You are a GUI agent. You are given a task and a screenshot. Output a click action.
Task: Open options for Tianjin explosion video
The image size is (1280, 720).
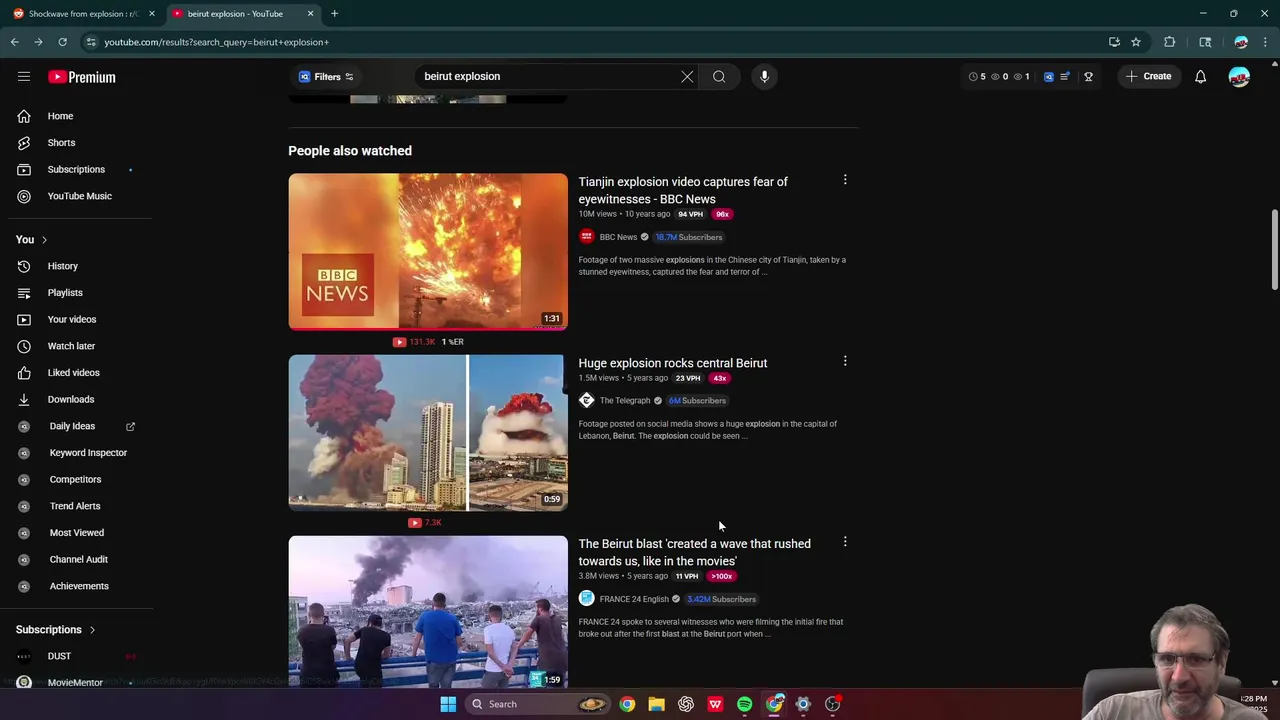tap(845, 180)
